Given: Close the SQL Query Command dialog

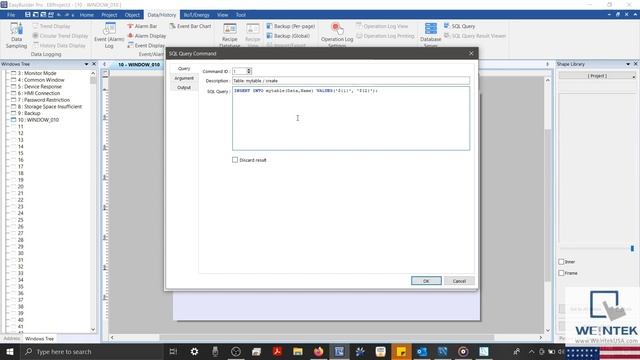Looking at the screenshot, I should point(471,53).
